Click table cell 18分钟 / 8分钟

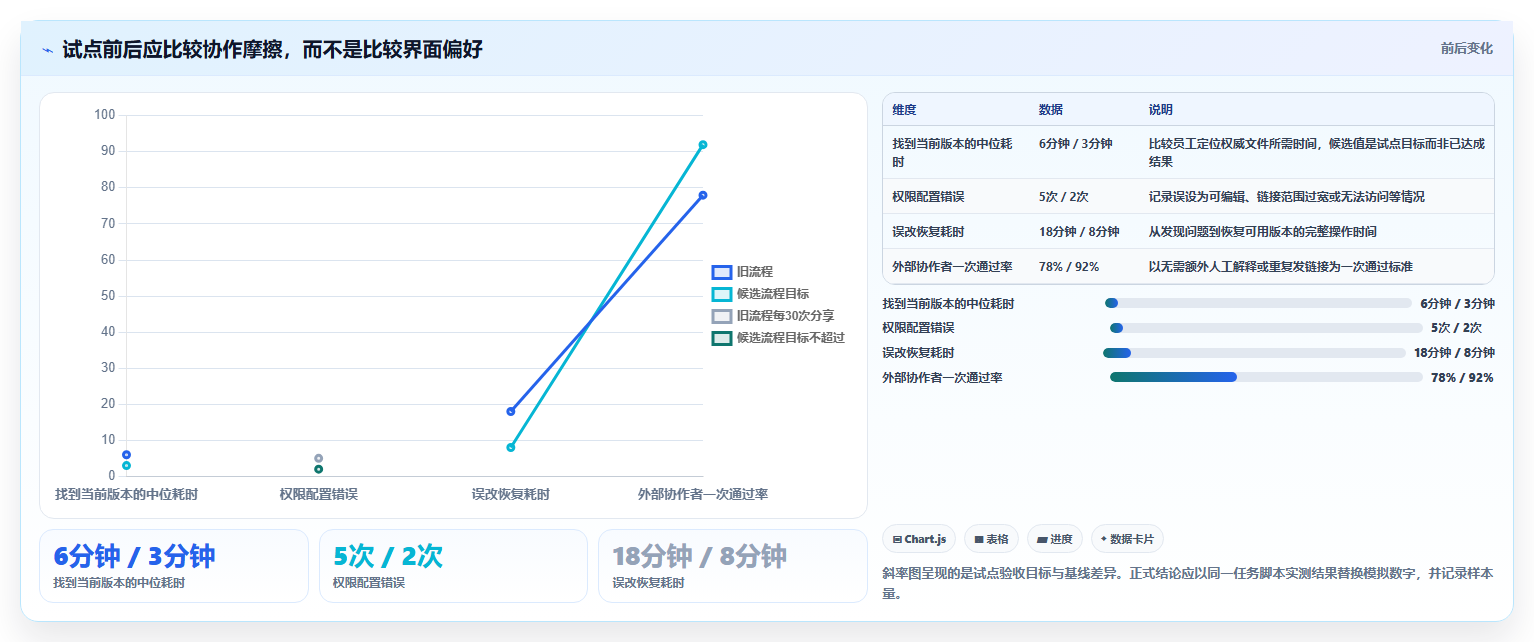[x=1079, y=232]
